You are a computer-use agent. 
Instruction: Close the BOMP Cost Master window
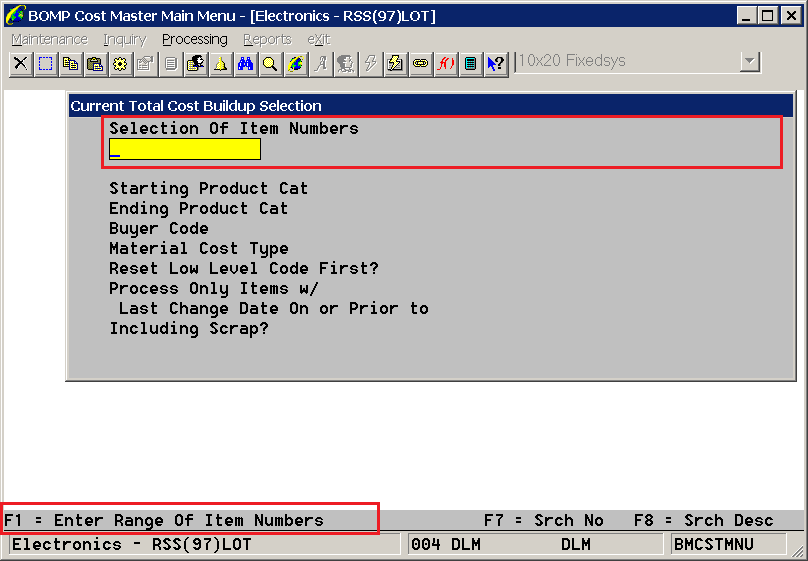[x=791, y=15]
